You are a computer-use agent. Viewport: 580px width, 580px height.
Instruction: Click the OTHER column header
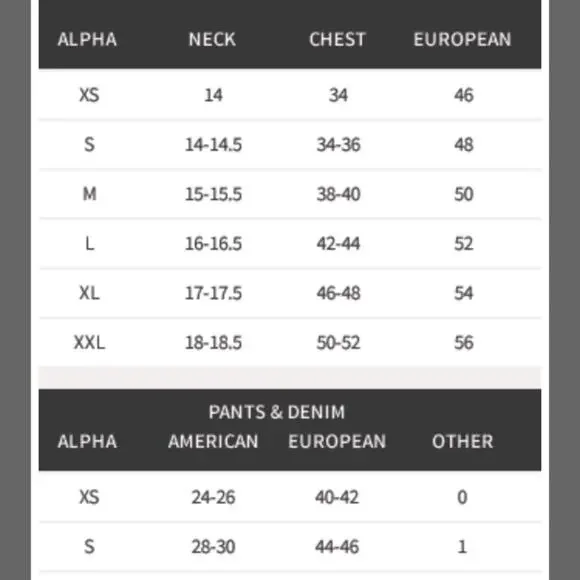coord(462,441)
